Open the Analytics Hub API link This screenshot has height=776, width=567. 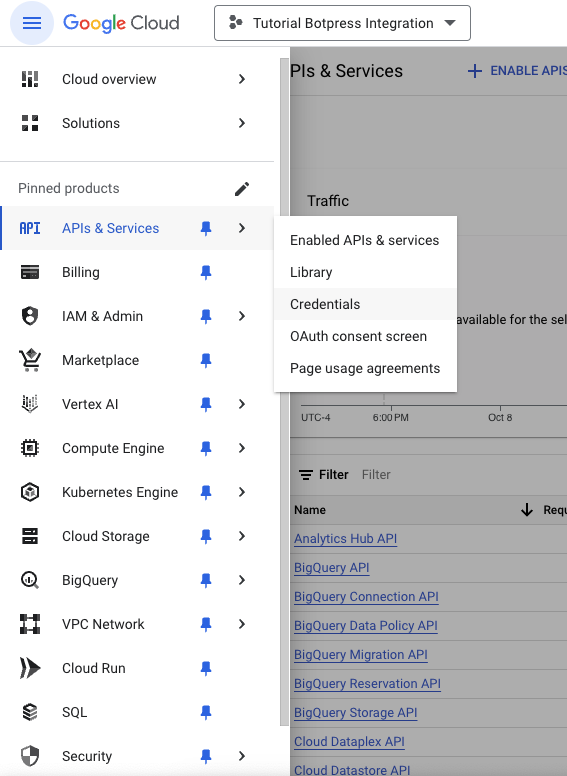coord(345,538)
